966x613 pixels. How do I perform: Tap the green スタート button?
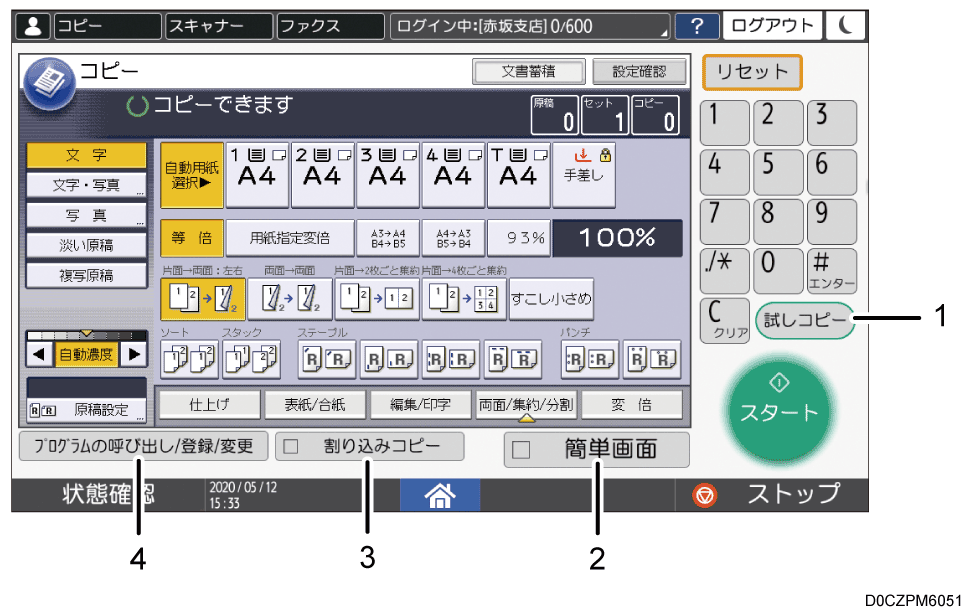[x=779, y=408]
